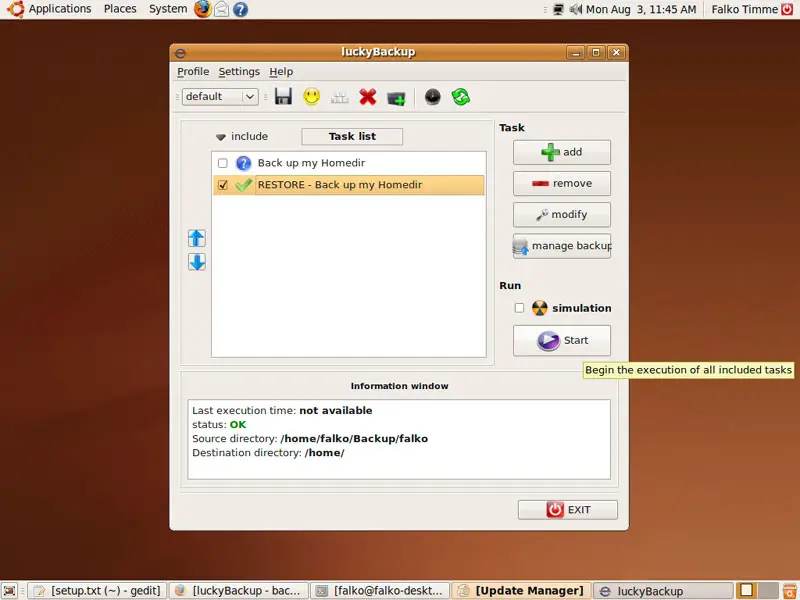This screenshot has height=600, width=800.
Task: Toggle the simulation checkbox
Action: pyautogui.click(x=519, y=308)
